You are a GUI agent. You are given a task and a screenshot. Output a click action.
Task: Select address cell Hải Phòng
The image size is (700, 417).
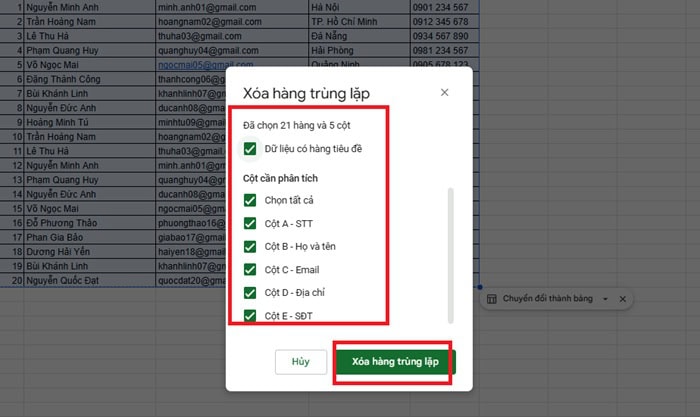(359, 50)
